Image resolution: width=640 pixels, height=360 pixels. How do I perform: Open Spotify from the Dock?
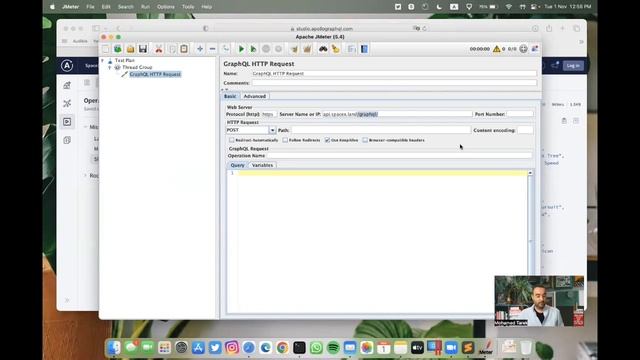click(x=333, y=348)
